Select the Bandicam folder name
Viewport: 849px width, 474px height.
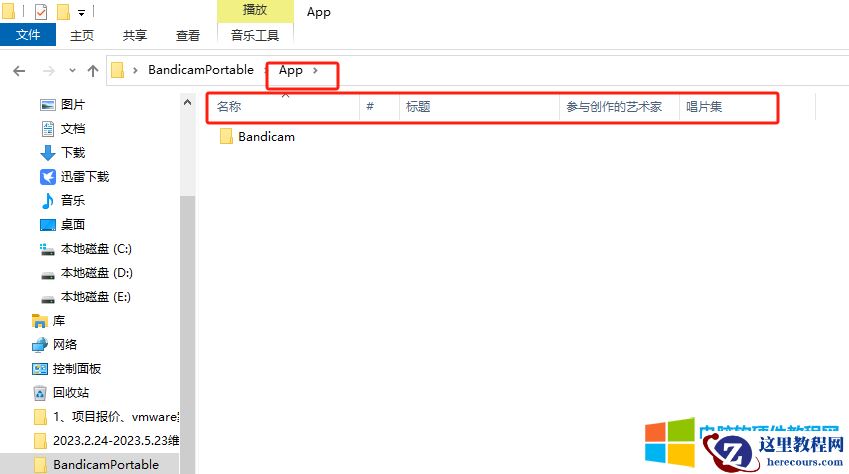tap(266, 137)
